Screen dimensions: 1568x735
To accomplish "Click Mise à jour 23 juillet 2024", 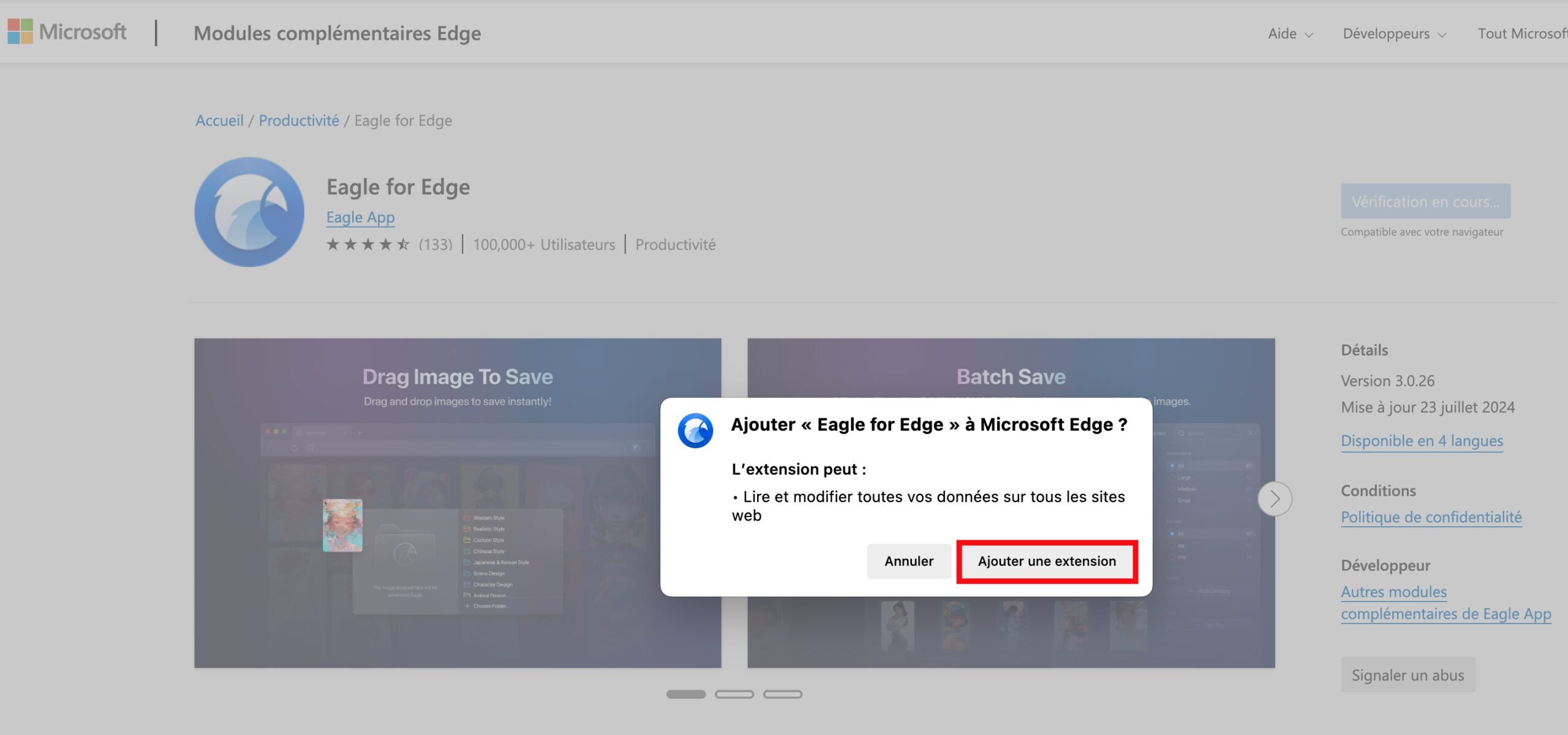I will [1428, 407].
